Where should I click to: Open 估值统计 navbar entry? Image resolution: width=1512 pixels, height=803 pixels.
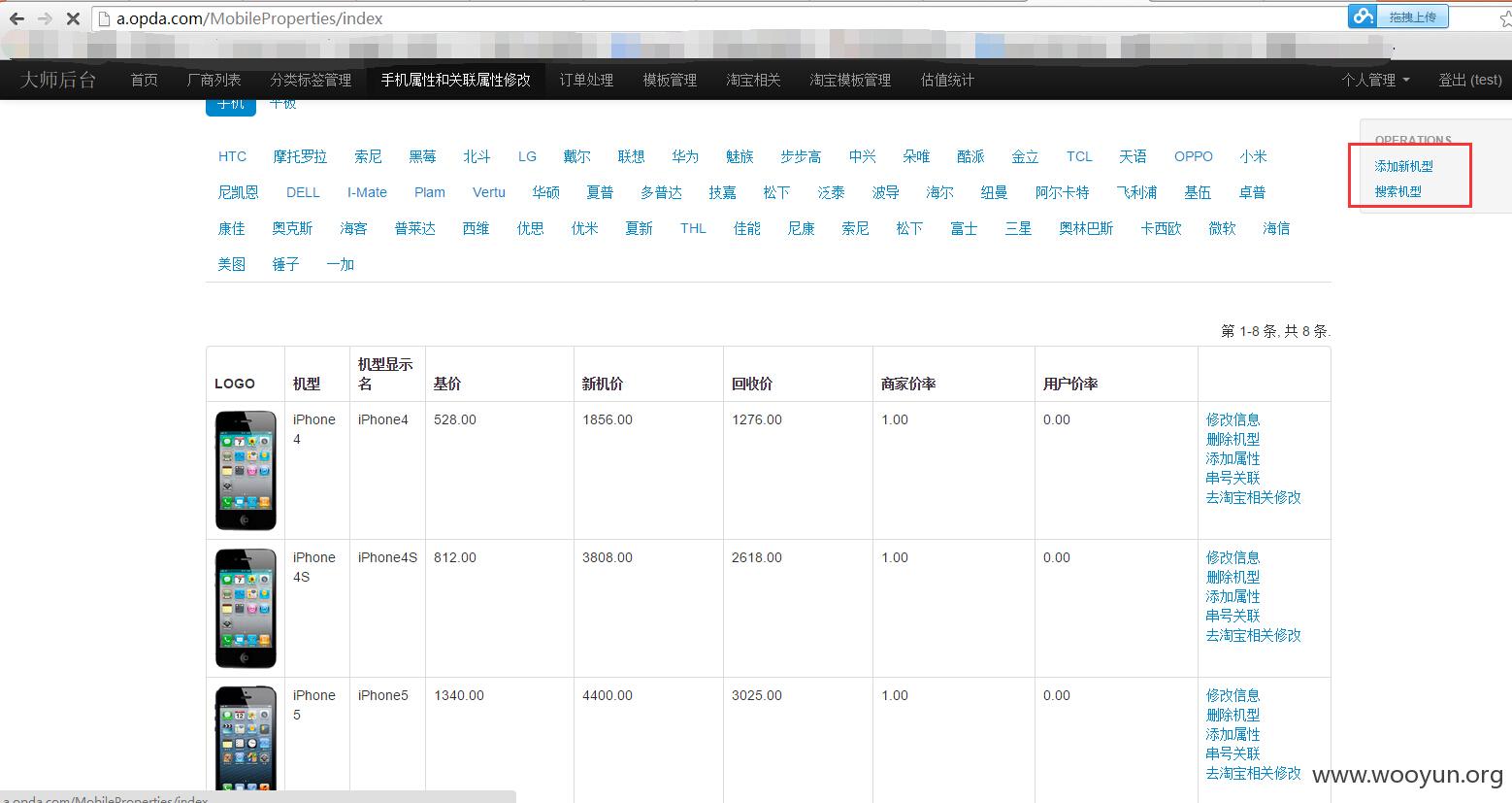[947, 80]
